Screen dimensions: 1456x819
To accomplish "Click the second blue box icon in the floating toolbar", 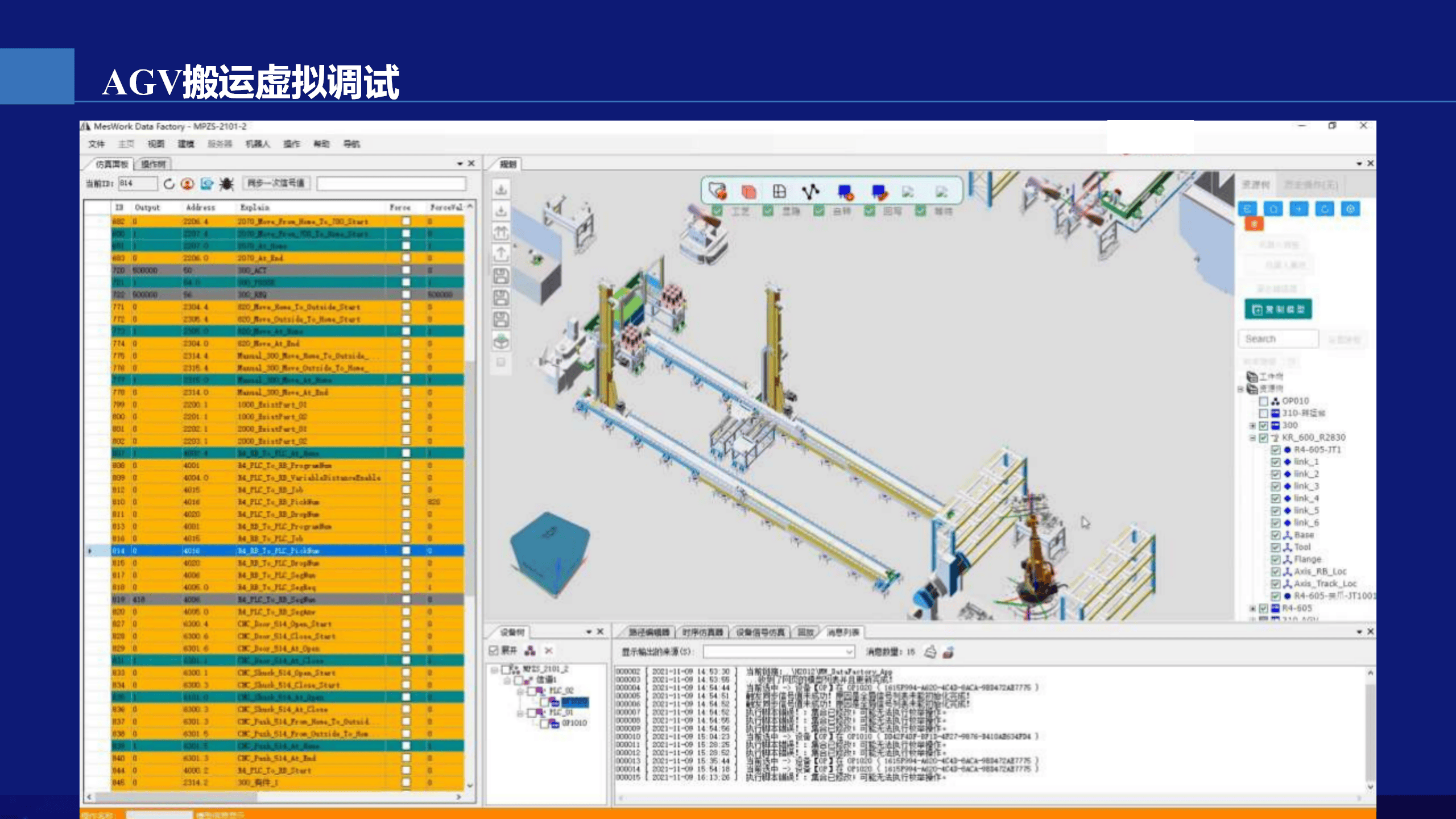I will (x=879, y=192).
